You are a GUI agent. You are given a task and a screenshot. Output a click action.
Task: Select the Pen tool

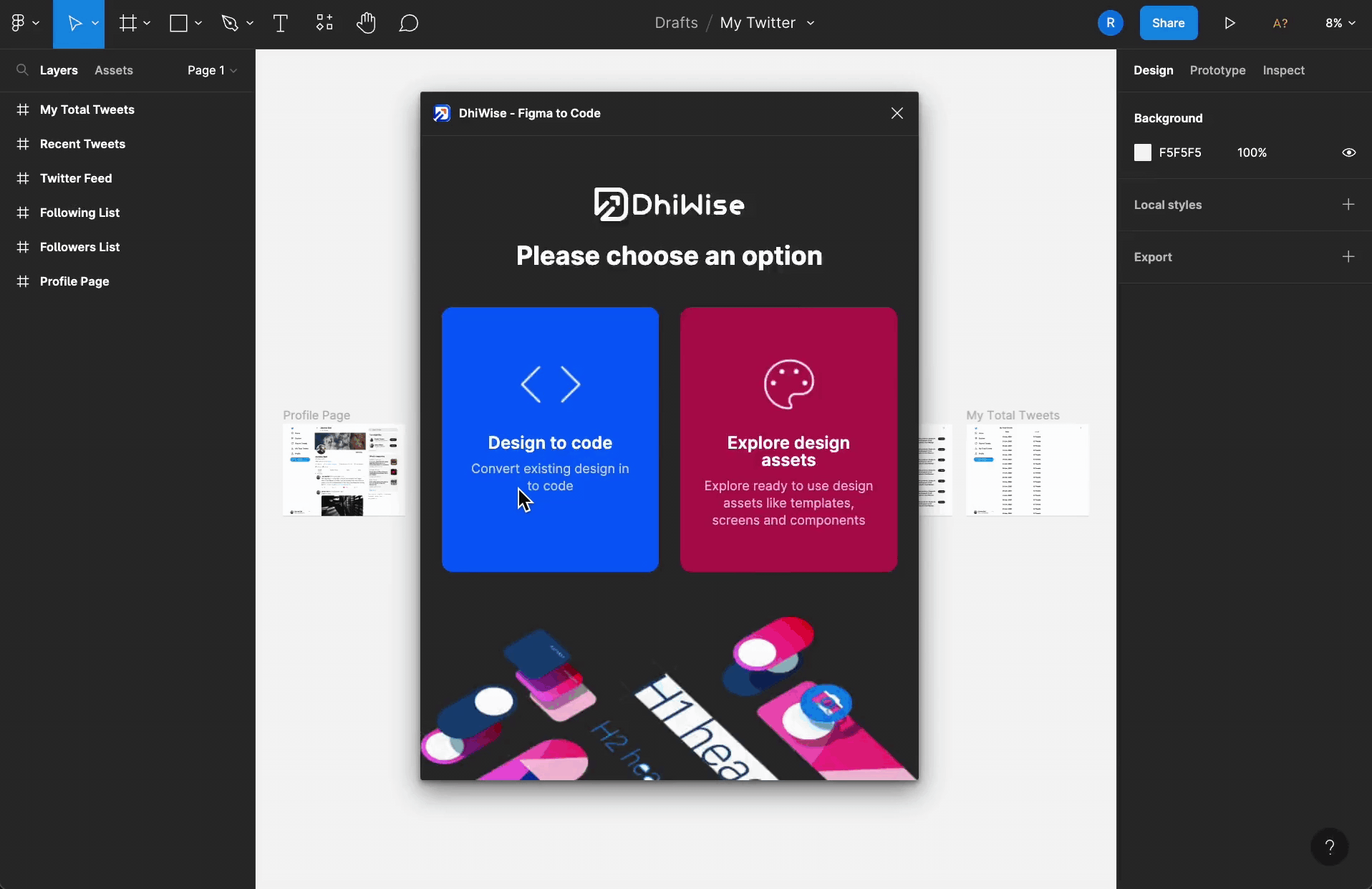coord(230,24)
